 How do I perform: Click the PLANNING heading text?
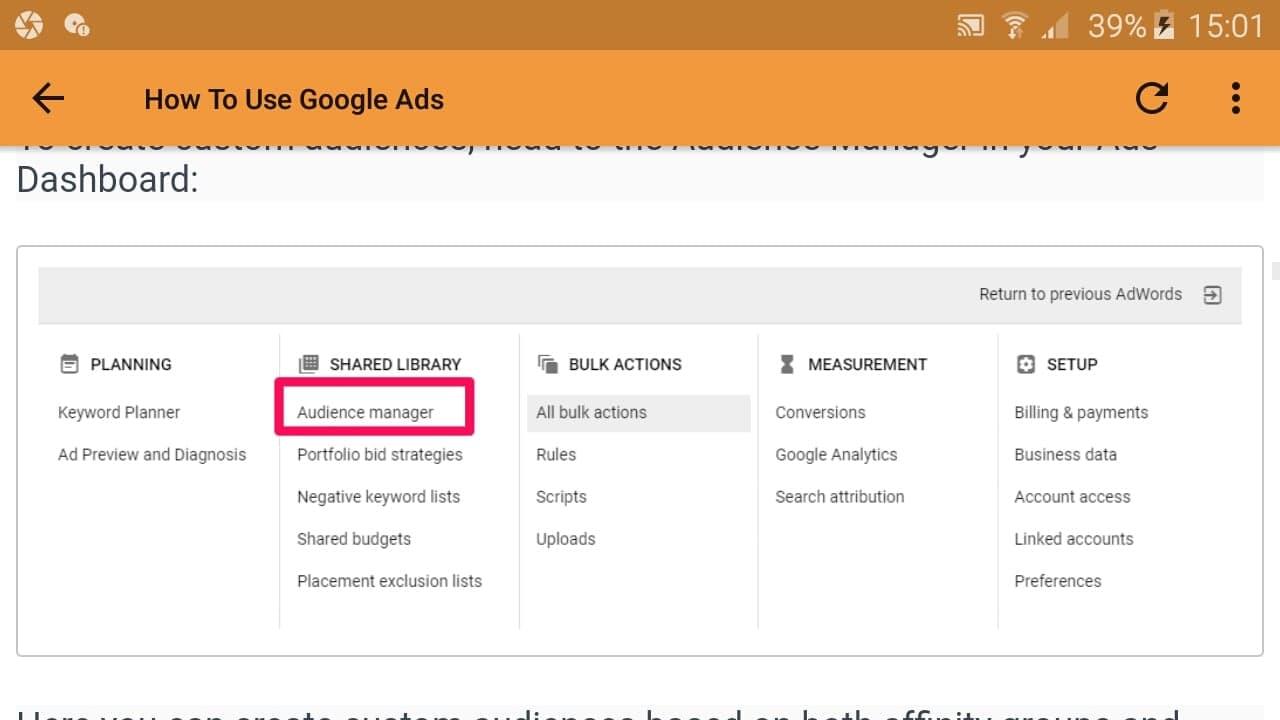click(x=131, y=364)
